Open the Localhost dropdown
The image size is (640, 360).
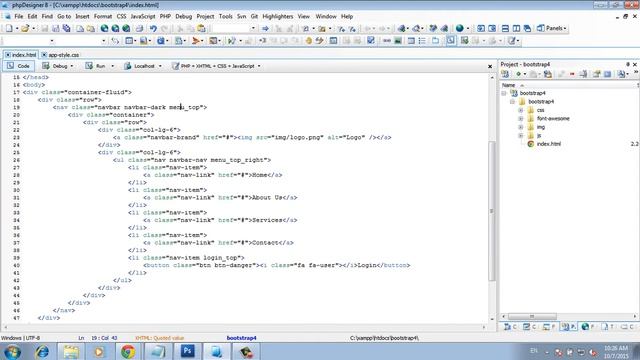coord(160,66)
